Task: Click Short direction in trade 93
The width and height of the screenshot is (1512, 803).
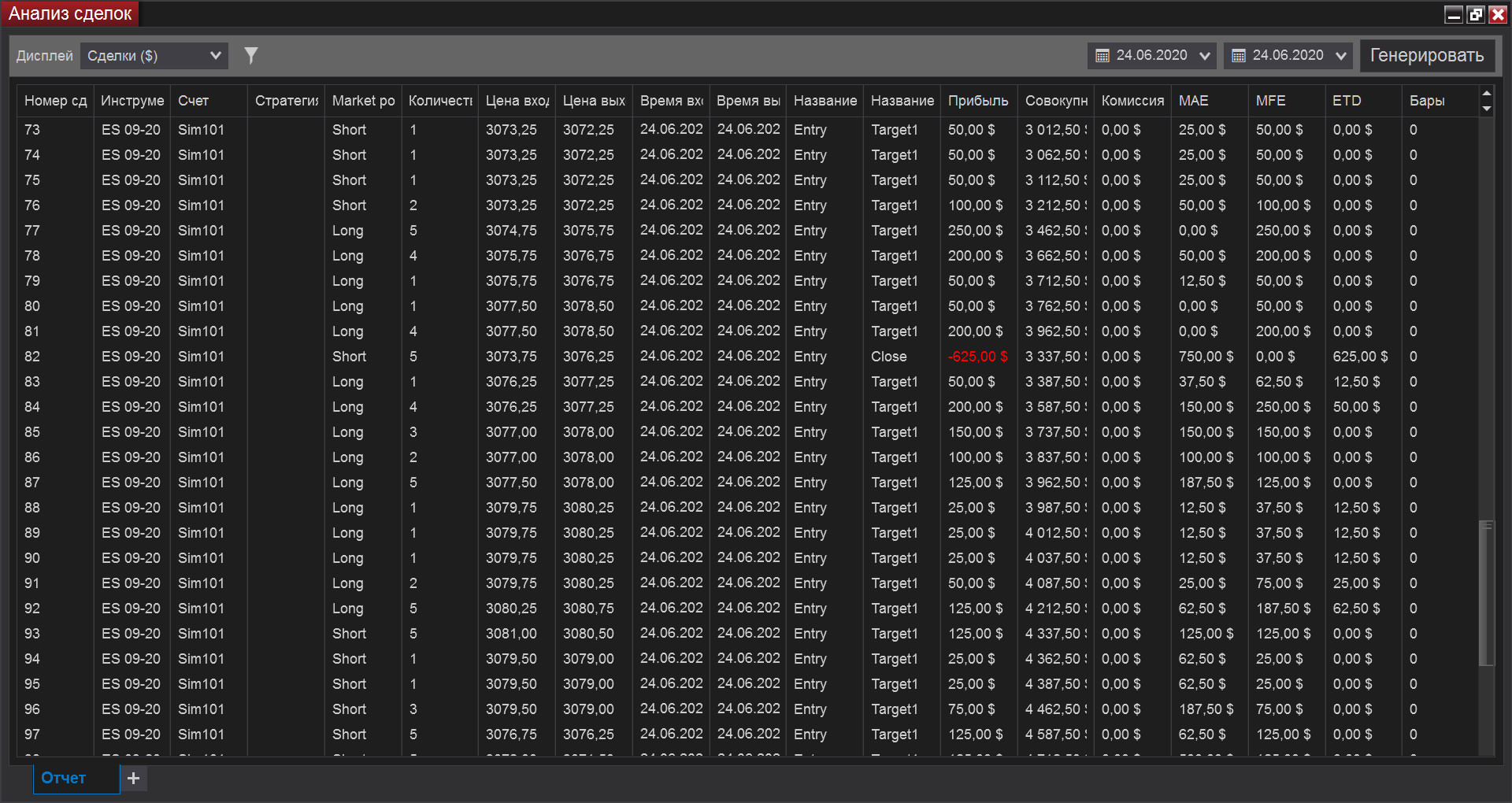Action: pyautogui.click(x=349, y=634)
